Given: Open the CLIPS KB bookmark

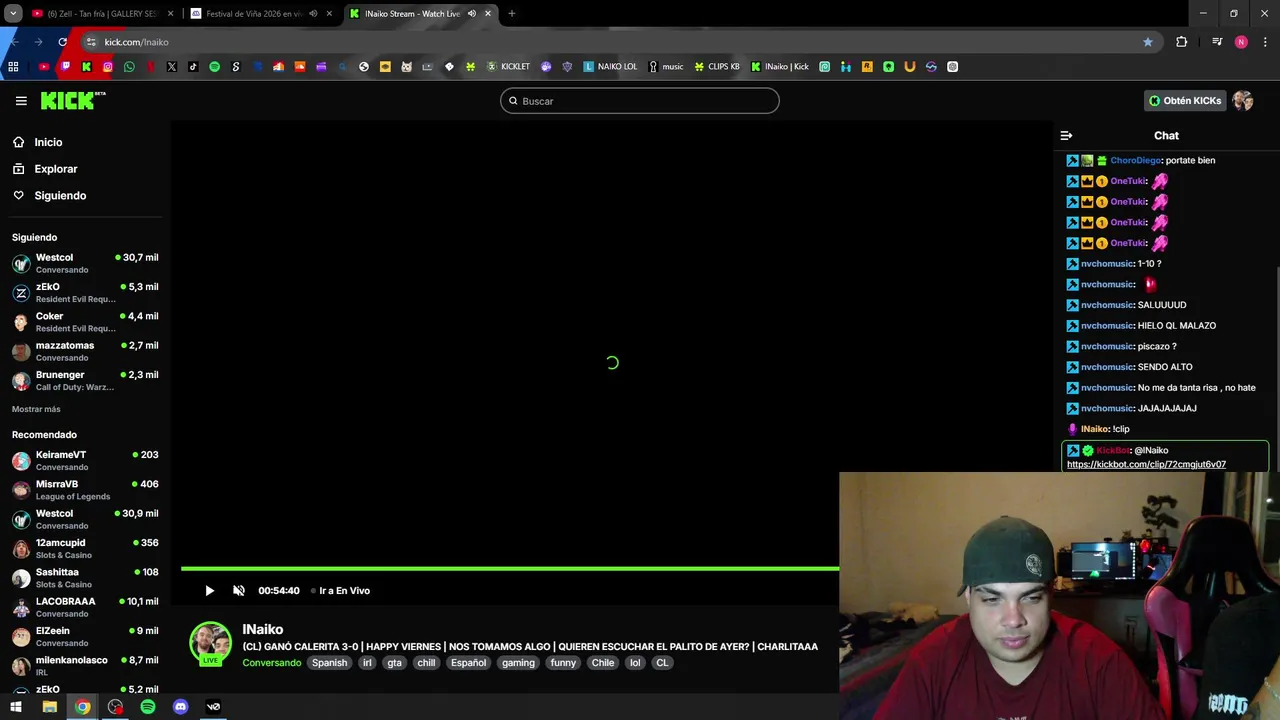Looking at the screenshot, I should pos(717,67).
